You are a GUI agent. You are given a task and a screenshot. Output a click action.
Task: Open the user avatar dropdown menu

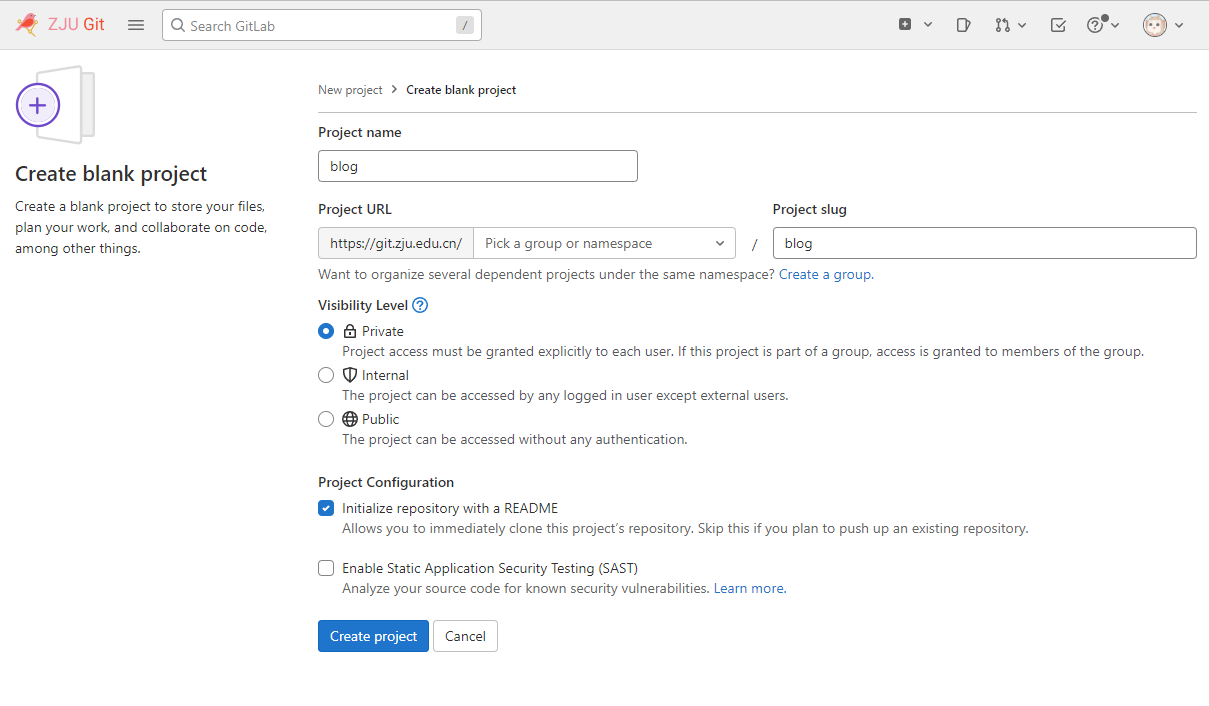tap(1163, 25)
